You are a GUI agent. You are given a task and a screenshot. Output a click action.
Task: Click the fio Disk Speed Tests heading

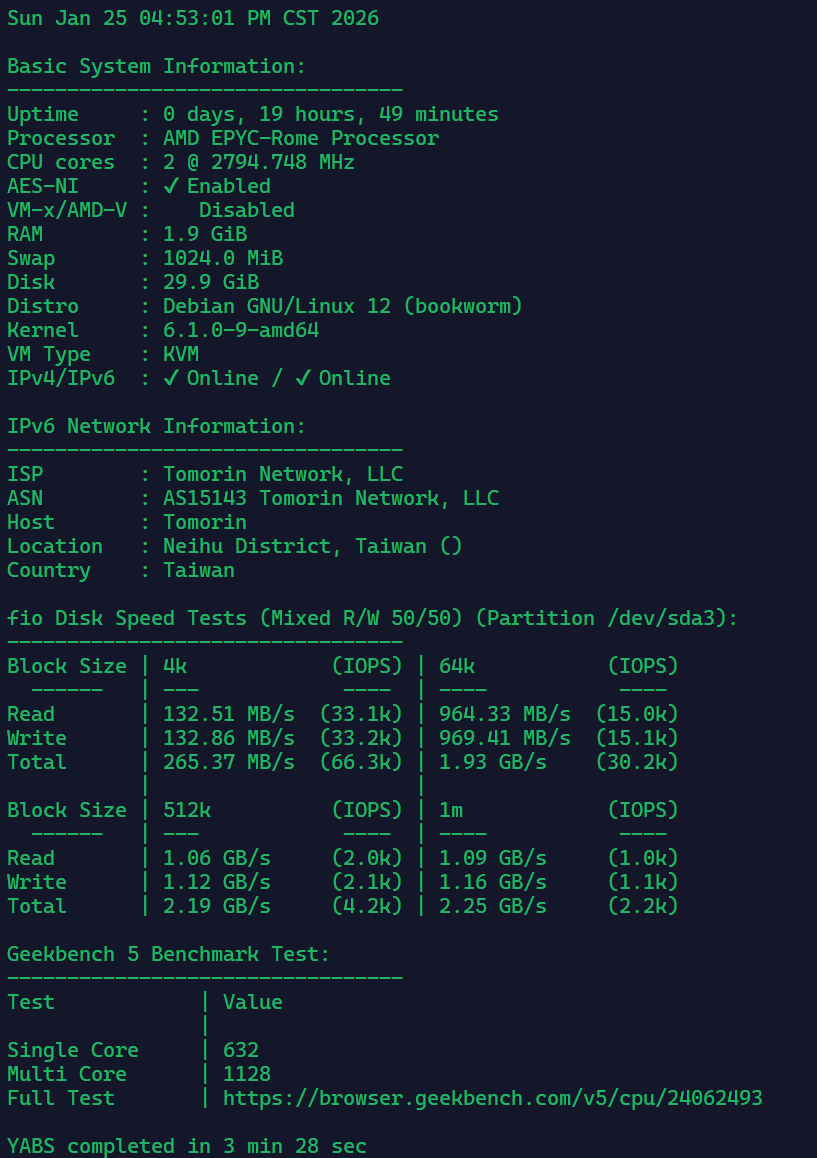(372, 618)
